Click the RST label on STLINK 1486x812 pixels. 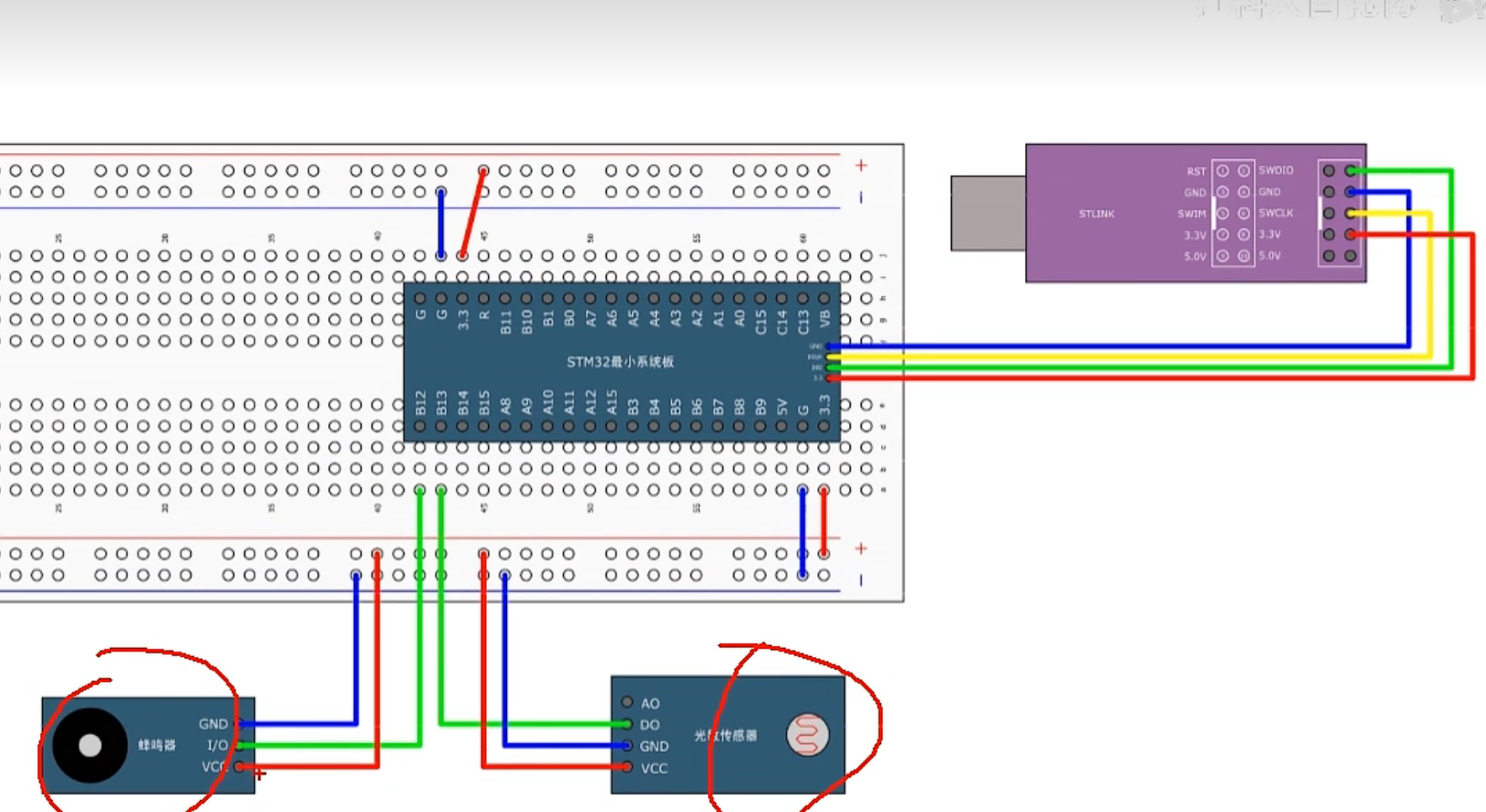point(1196,171)
